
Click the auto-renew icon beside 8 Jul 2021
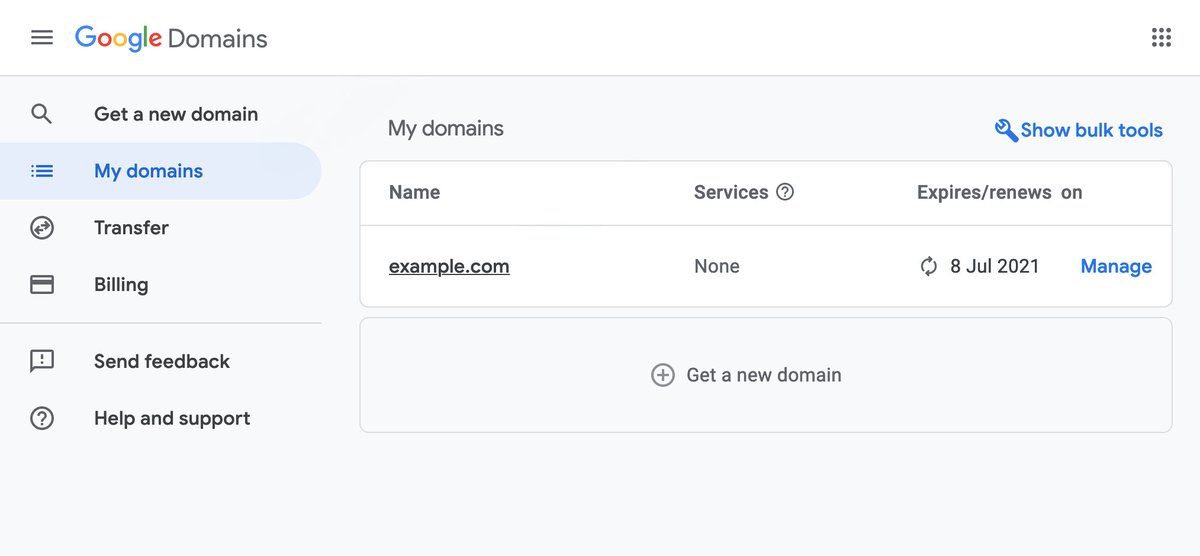tap(929, 266)
